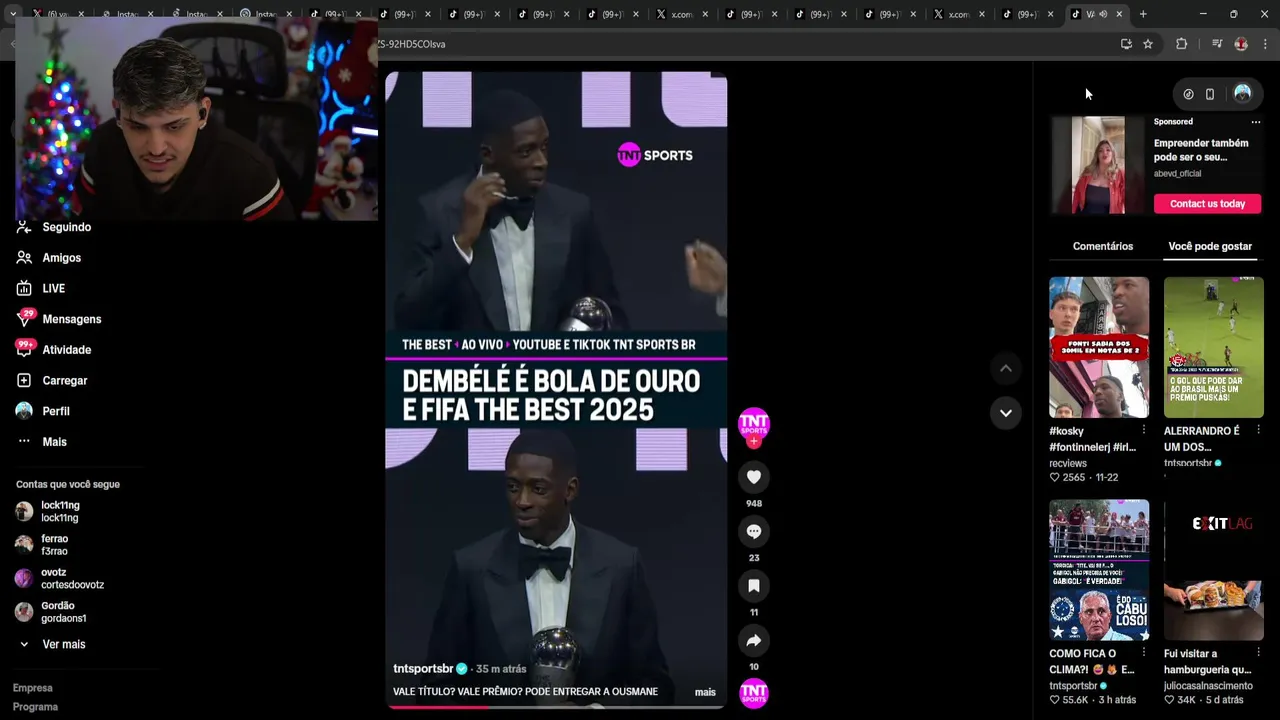Open Empresa footer link
Screen dimensions: 1280x720
coord(33,688)
